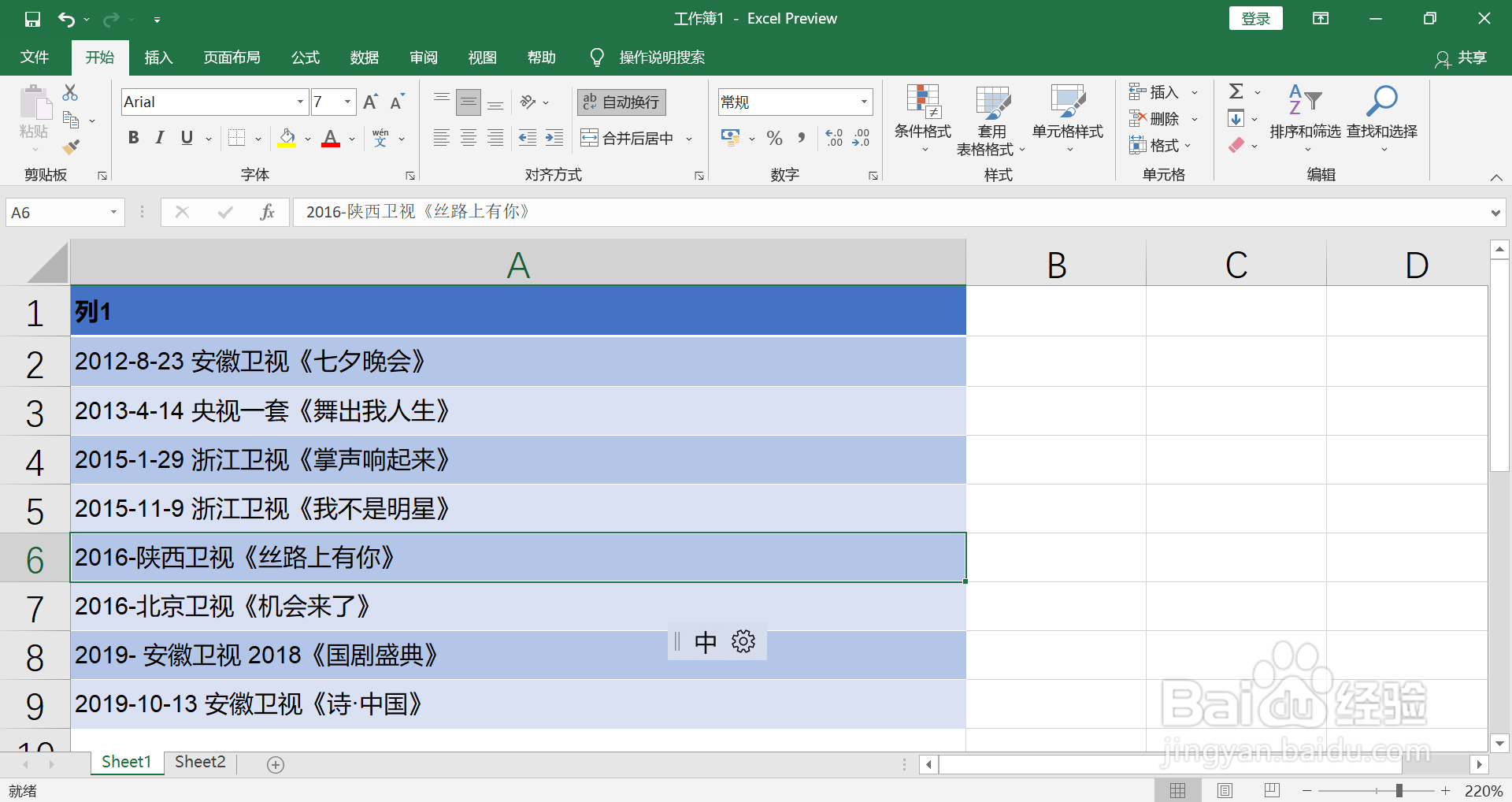The width and height of the screenshot is (1512, 802).
Task: Collapse the ribbon chevron
Action: point(1496,177)
